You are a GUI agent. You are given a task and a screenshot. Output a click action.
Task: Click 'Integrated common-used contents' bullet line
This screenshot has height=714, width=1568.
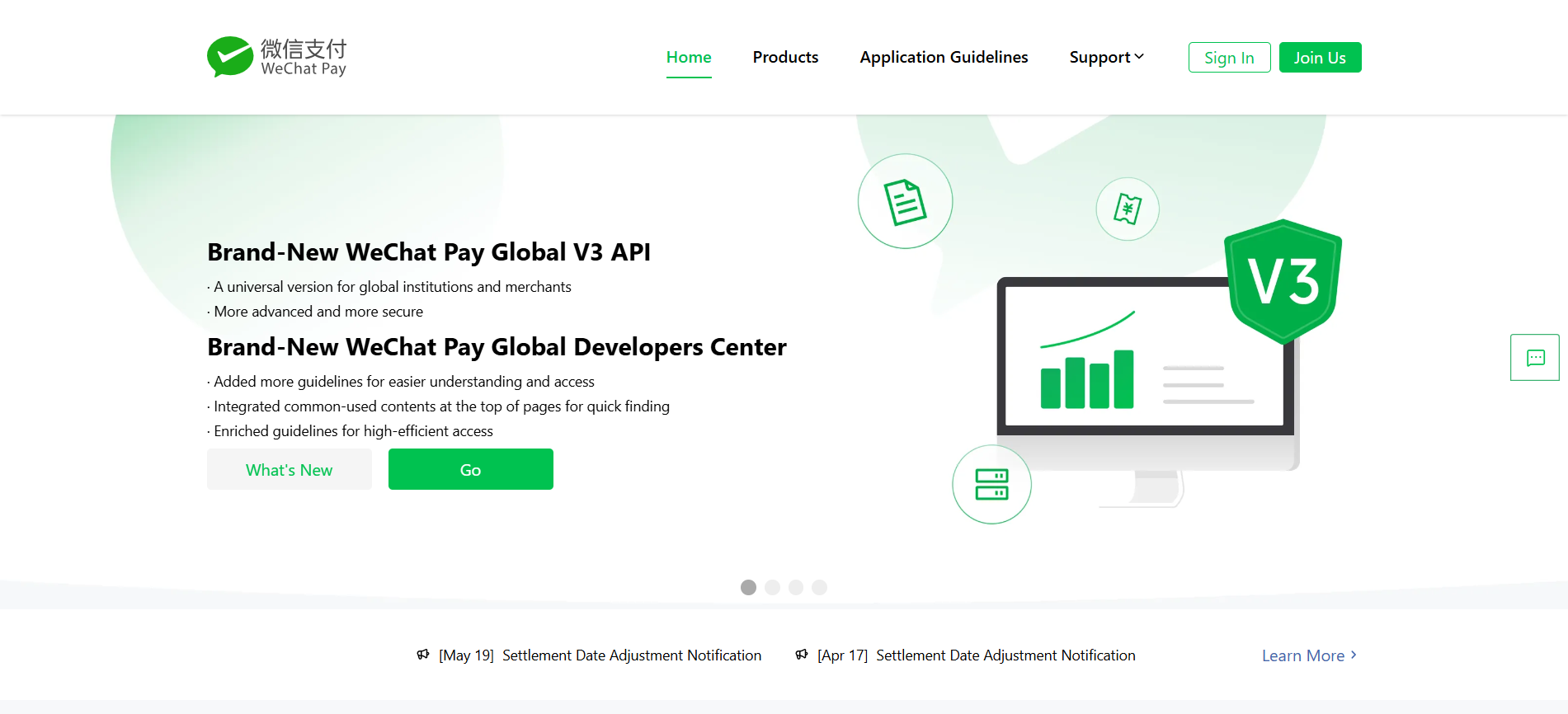pos(438,406)
